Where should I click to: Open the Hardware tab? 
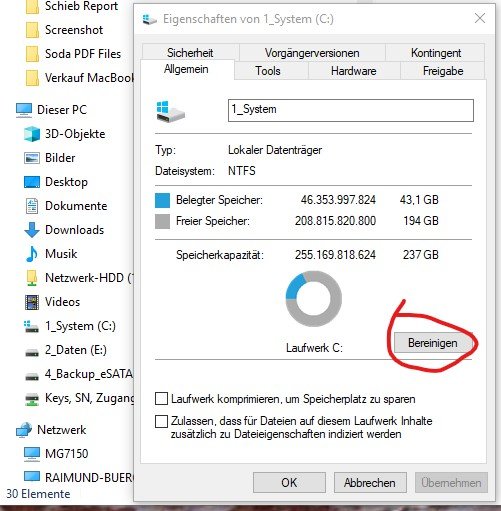tap(354, 71)
